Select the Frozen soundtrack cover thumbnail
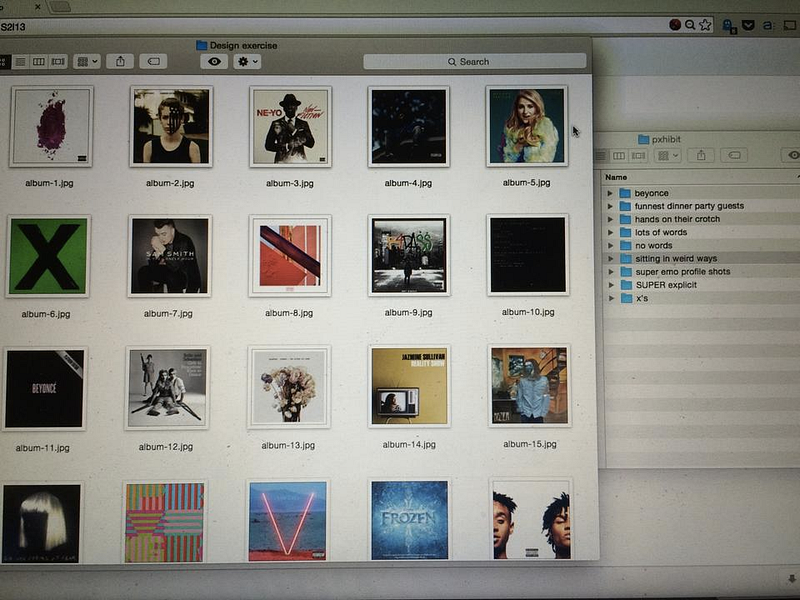Screen dimensions: 800x600 tap(410, 520)
